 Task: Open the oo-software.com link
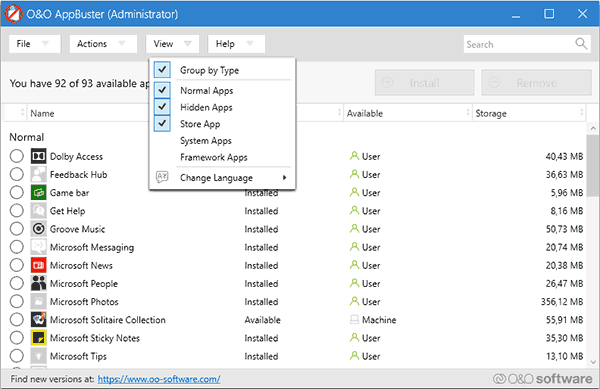(159, 379)
